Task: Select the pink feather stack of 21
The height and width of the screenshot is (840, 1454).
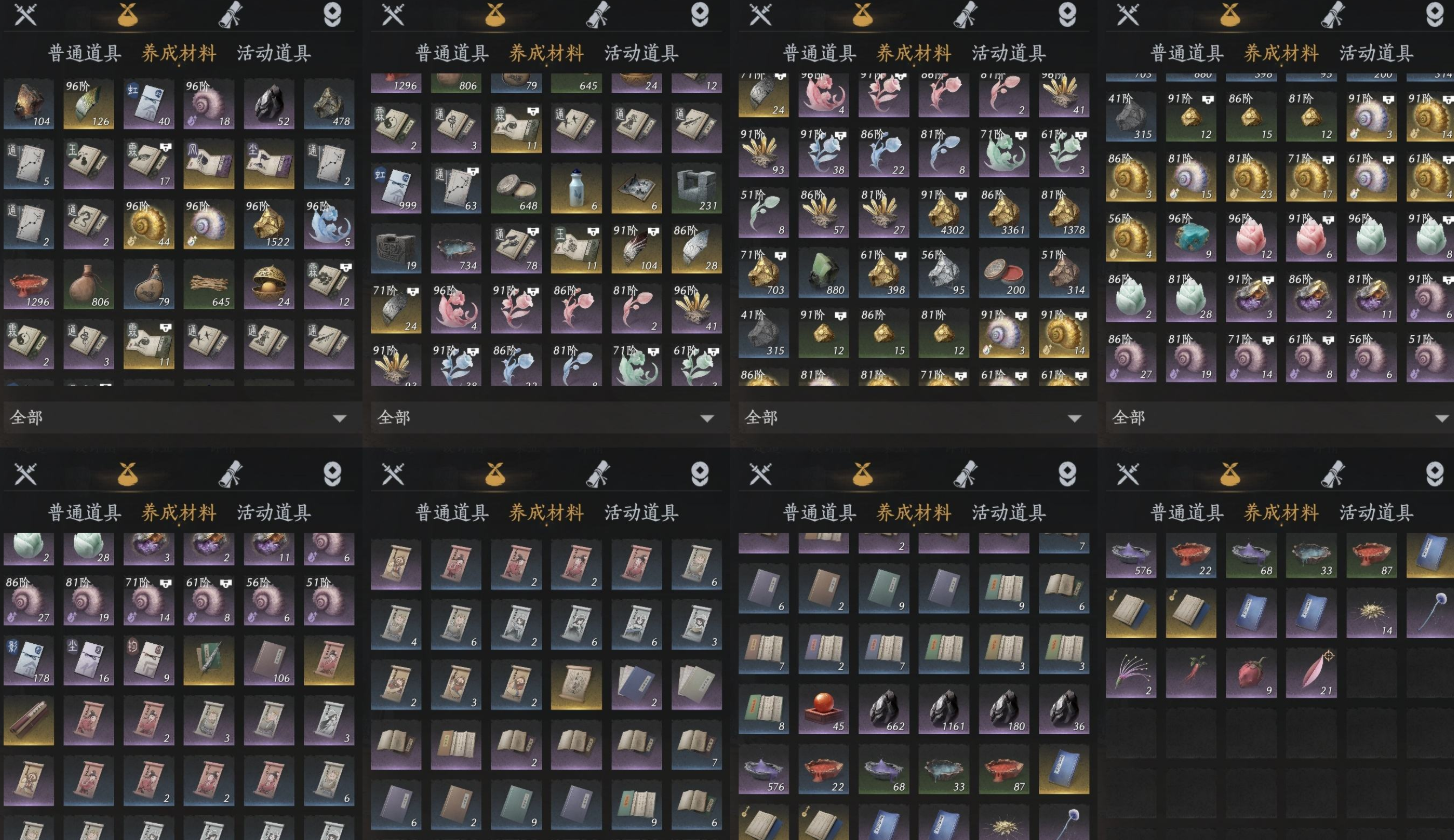Action: [x=1311, y=673]
